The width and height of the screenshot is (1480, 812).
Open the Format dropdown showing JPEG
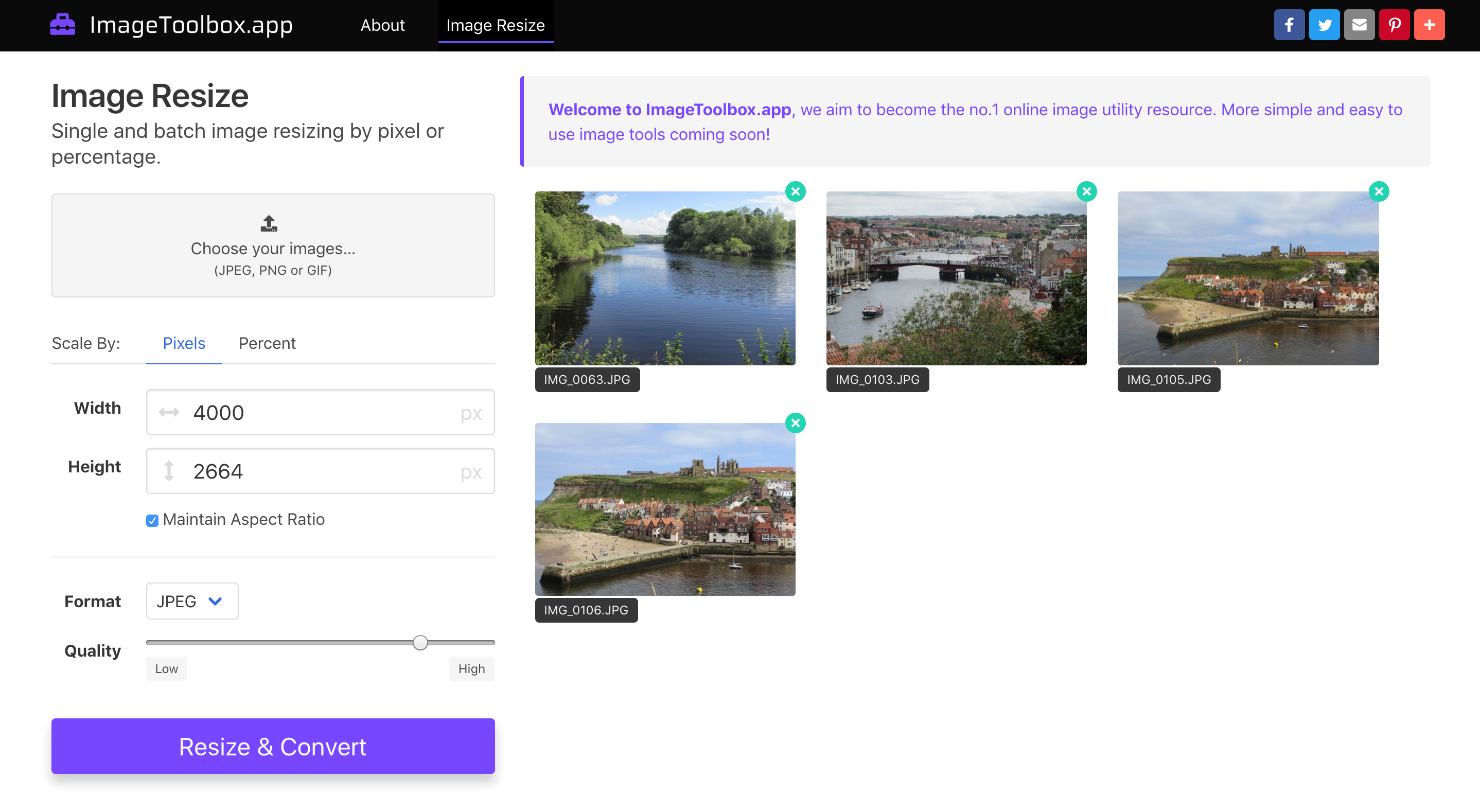click(191, 601)
